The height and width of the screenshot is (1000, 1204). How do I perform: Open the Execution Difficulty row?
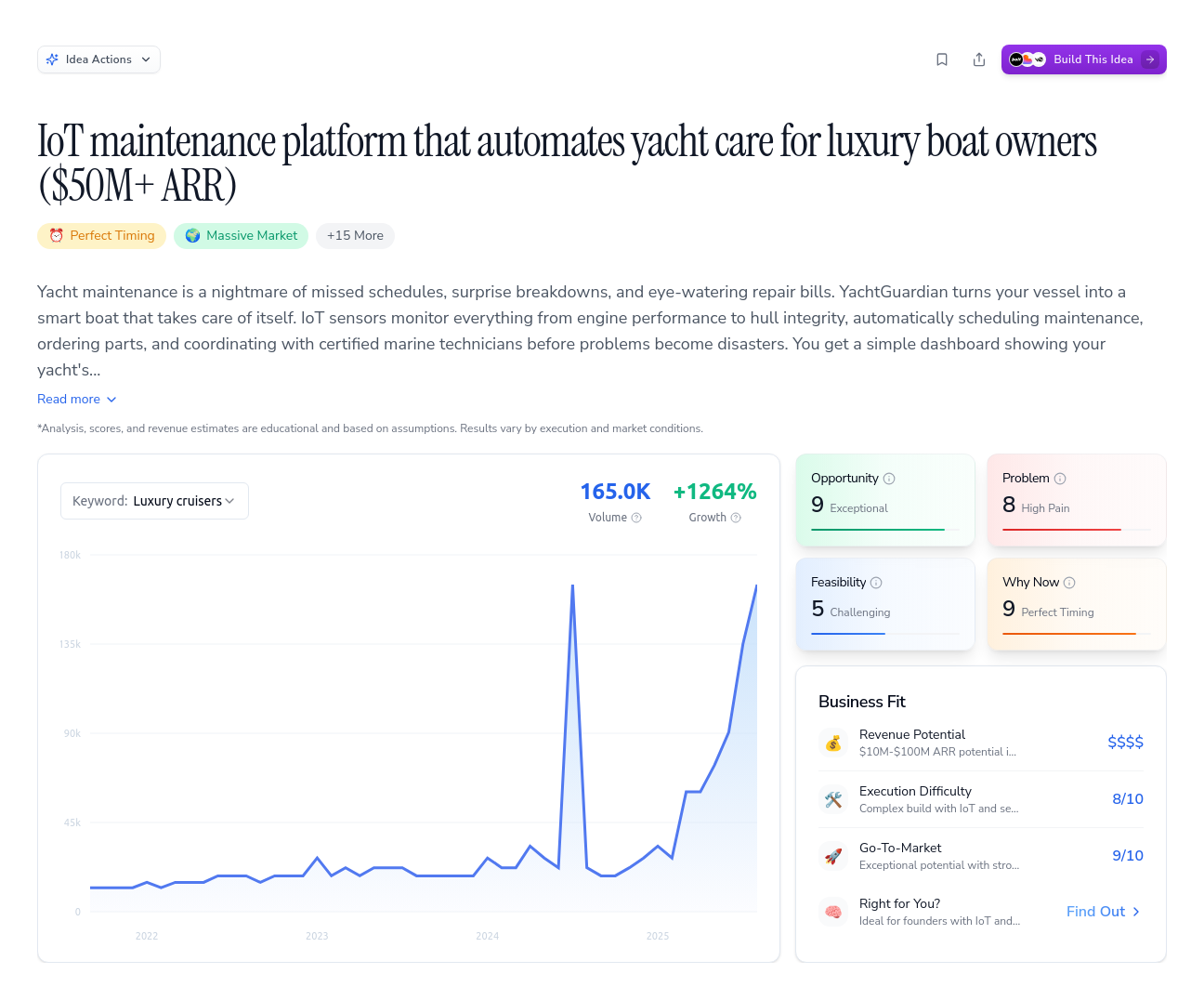pyautogui.click(x=980, y=799)
